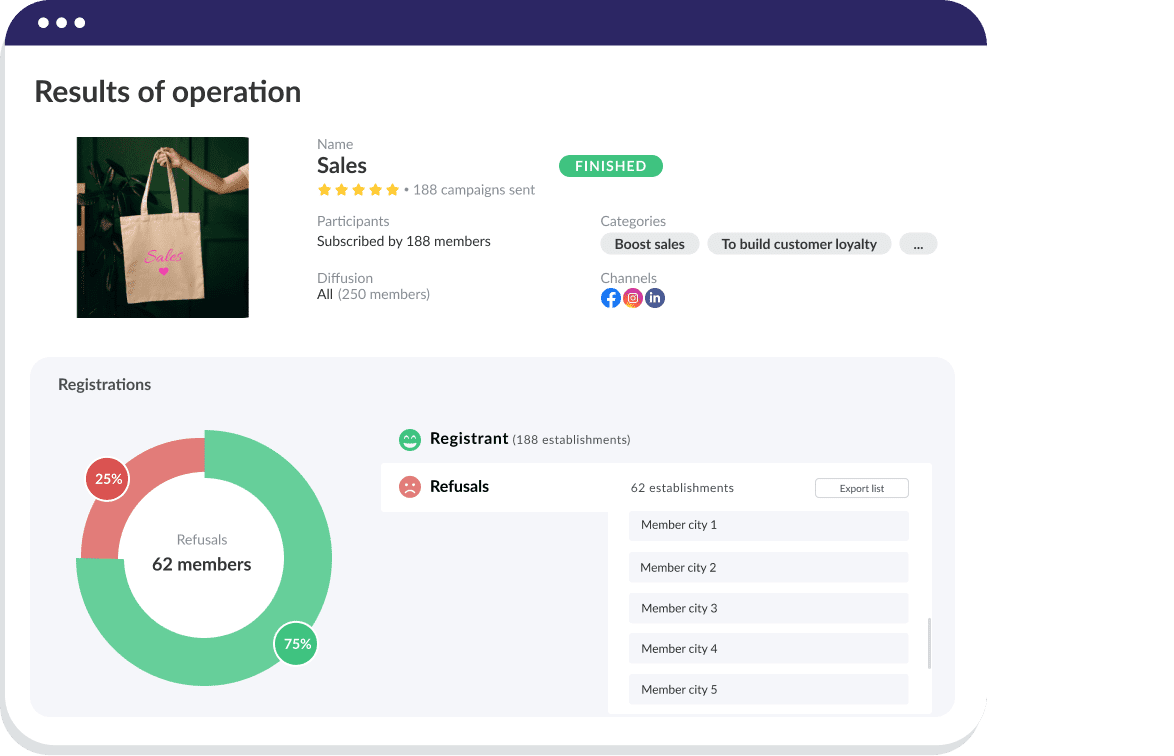Select Member city 1 in the list
1174x756 pixels.
pyautogui.click(x=768, y=525)
